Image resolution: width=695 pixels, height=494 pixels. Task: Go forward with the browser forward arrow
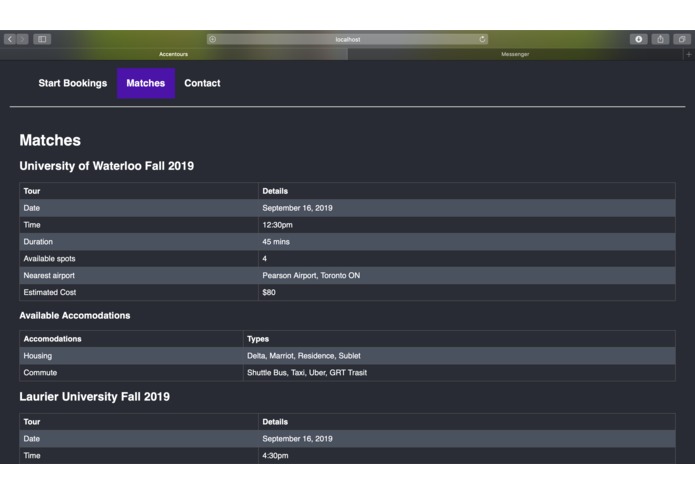point(23,39)
